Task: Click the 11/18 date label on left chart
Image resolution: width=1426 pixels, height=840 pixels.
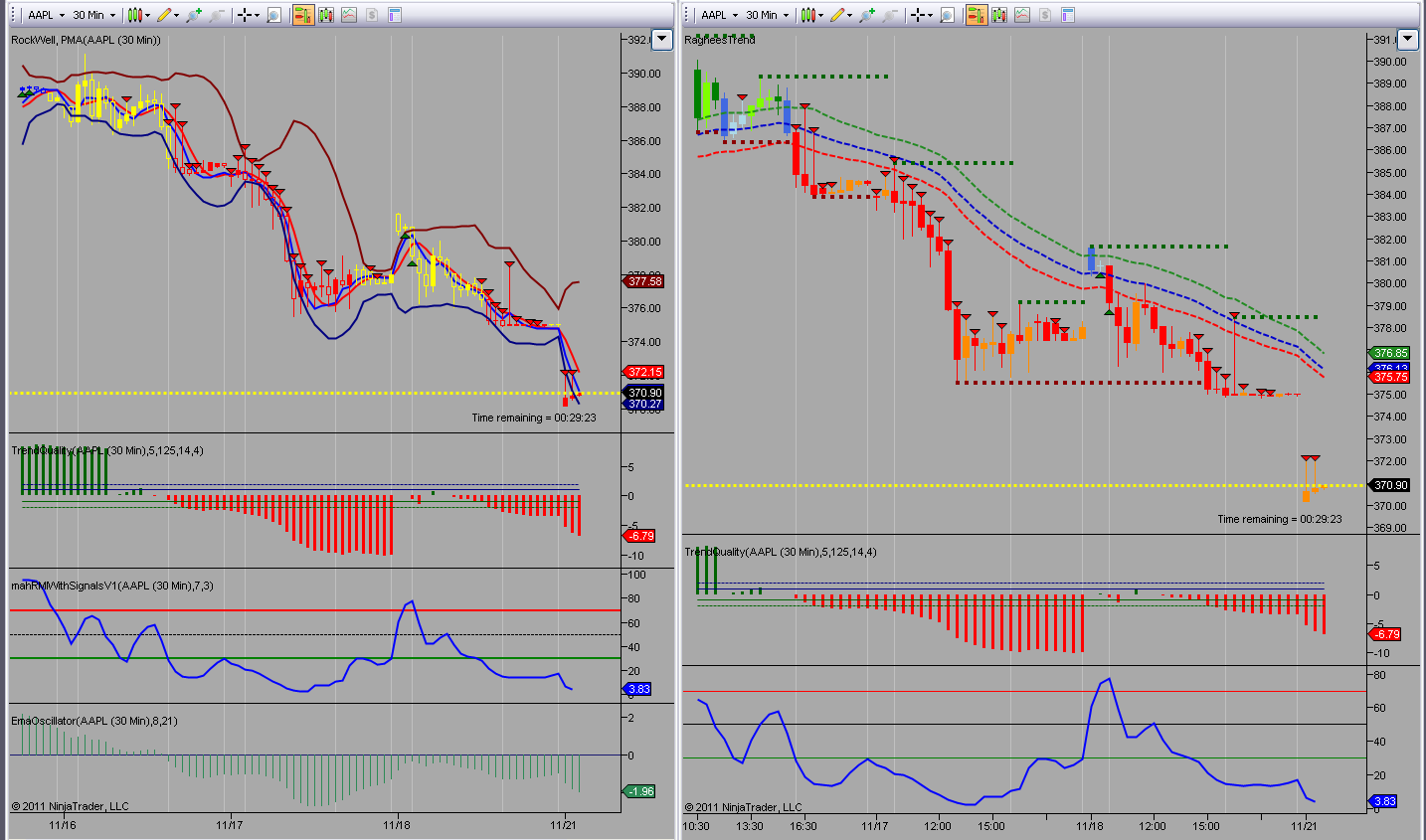Action: 397,825
